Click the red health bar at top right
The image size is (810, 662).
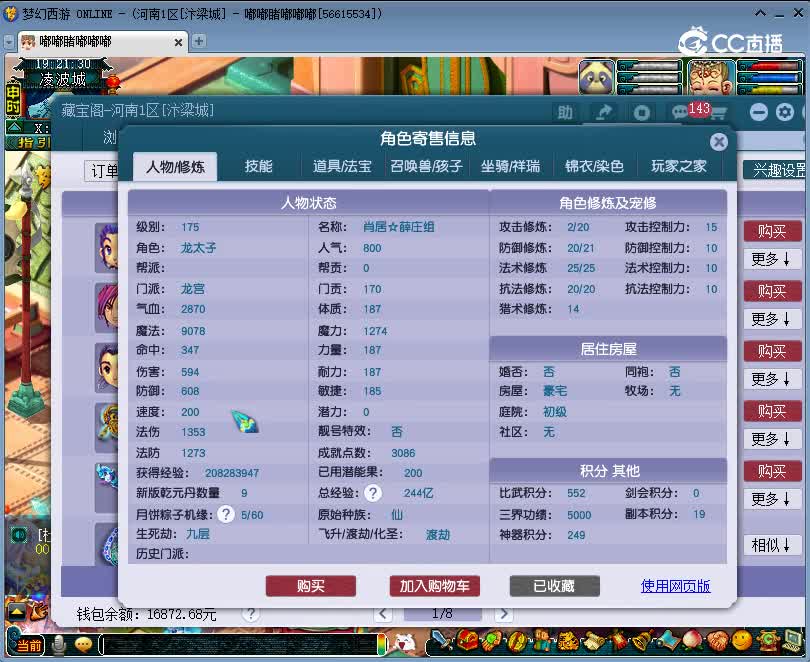point(769,67)
